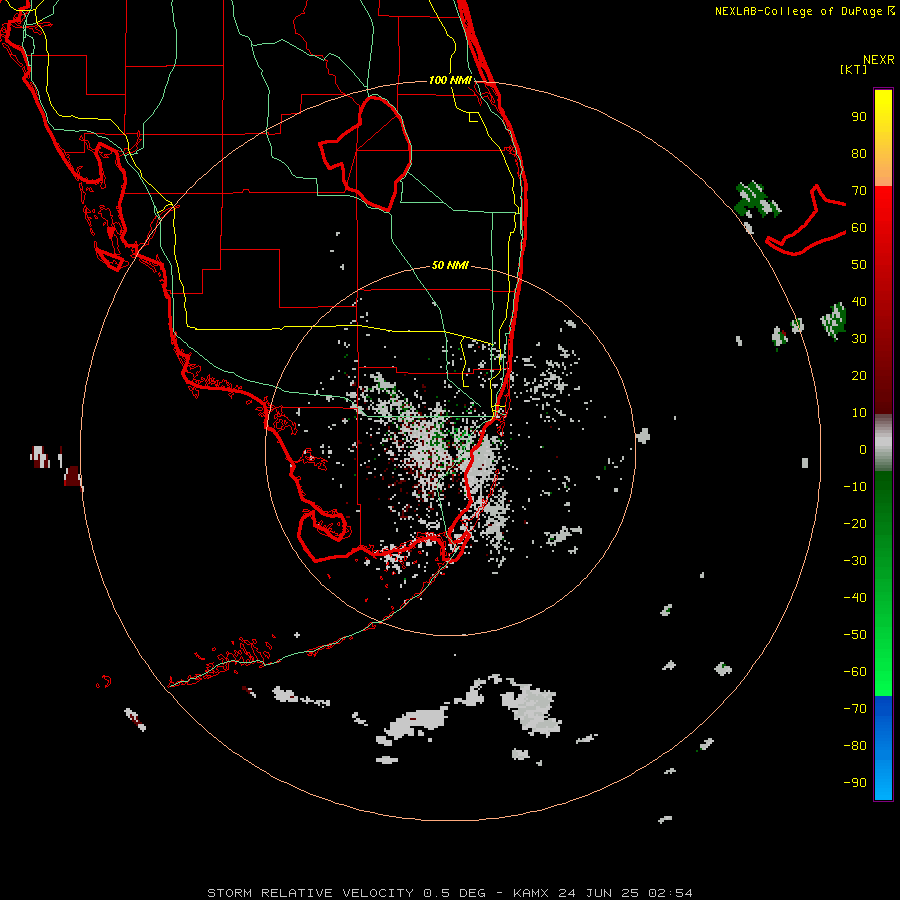The height and width of the screenshot is (900, 900).
Task: Click the green echo cluster near Bahamas outline
Action: [757, 199]
